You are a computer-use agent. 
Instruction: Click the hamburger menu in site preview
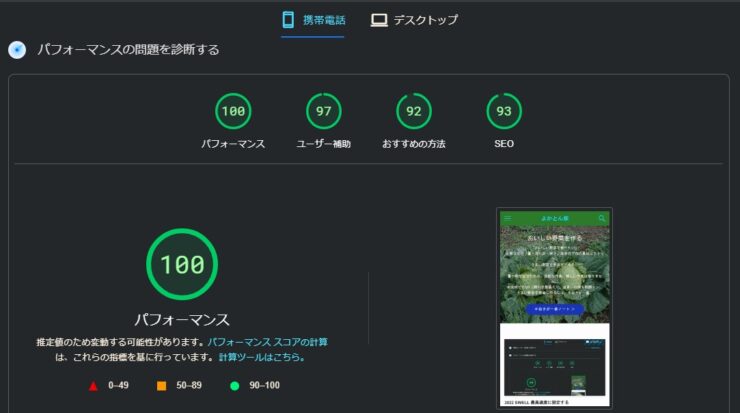coord(507,217)
